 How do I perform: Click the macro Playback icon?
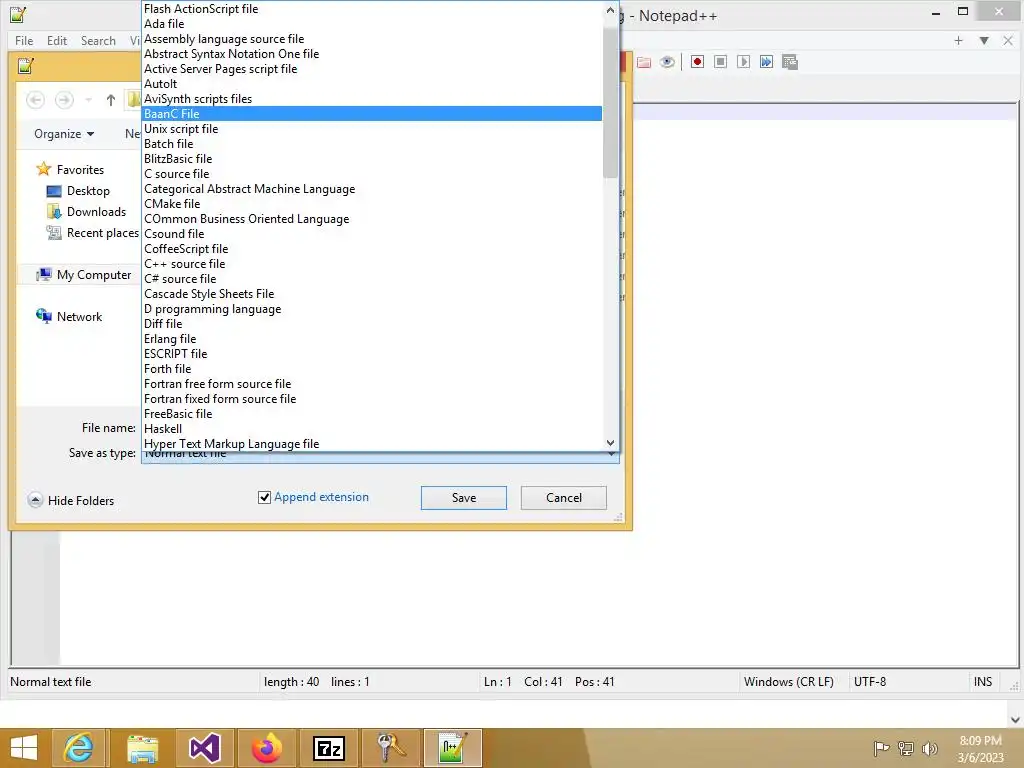coord(743,62)
